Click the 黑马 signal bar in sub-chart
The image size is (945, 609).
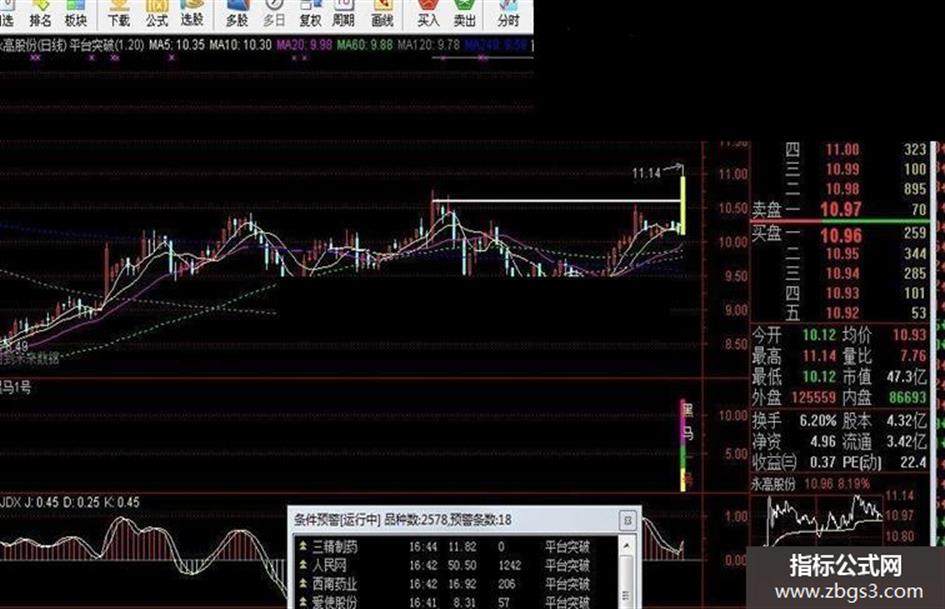[683, 446]
